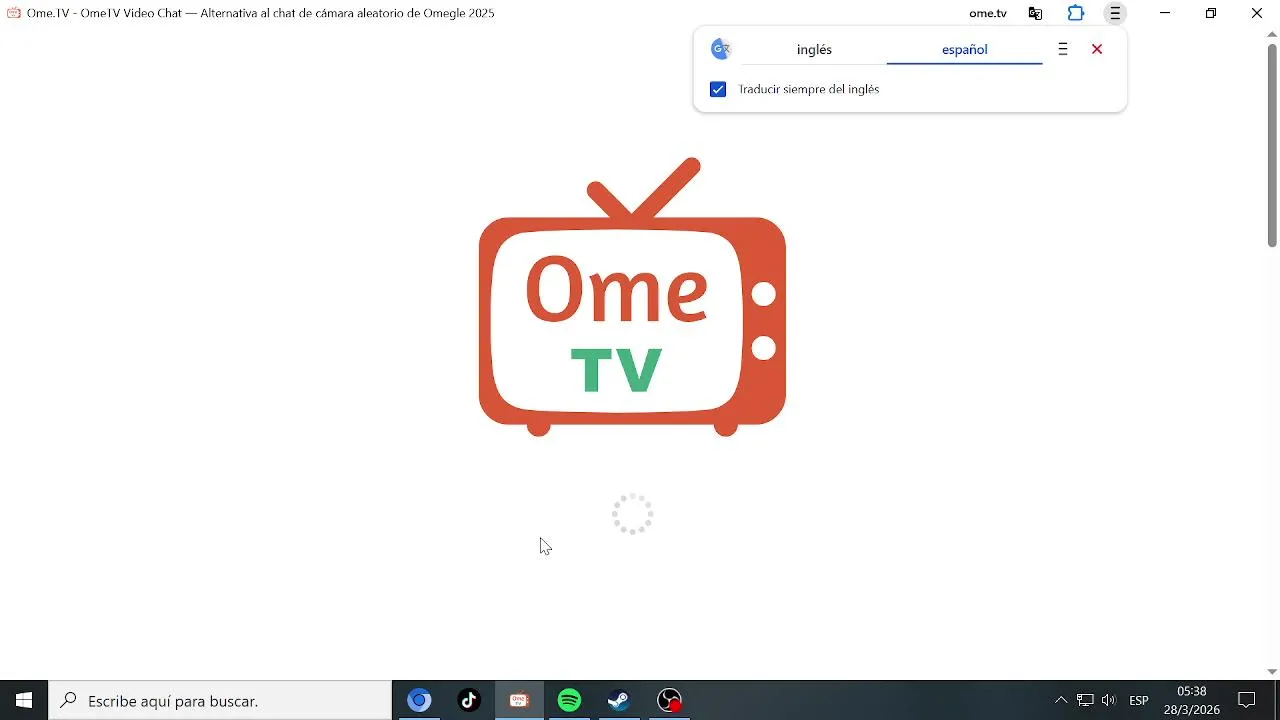Click the scrollbar up arrow
This screenshot has width=1280, height=720.
pos(1272,35)
